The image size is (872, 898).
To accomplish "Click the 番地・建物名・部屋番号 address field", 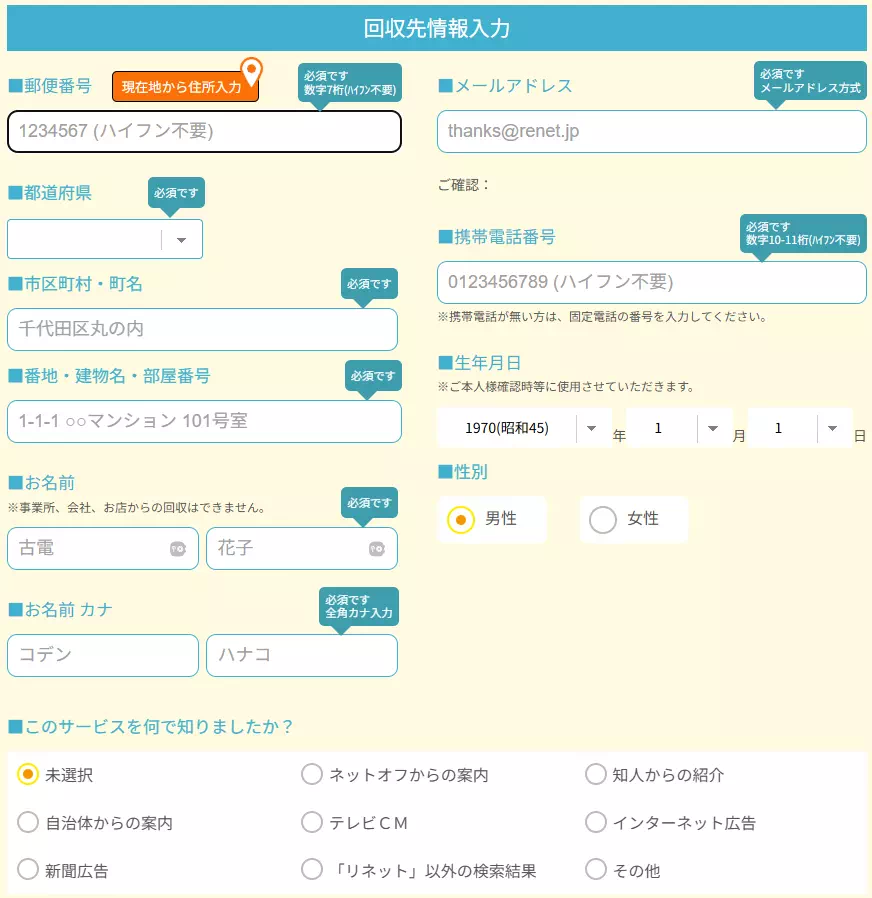I will pos(204,421).
